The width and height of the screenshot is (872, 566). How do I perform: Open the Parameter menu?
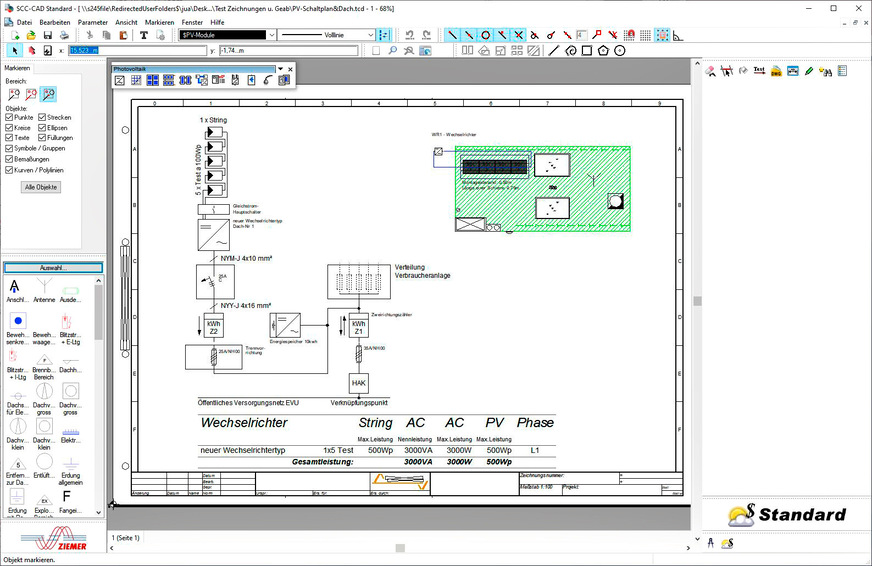pyautogui.click(x=93, y=21)
